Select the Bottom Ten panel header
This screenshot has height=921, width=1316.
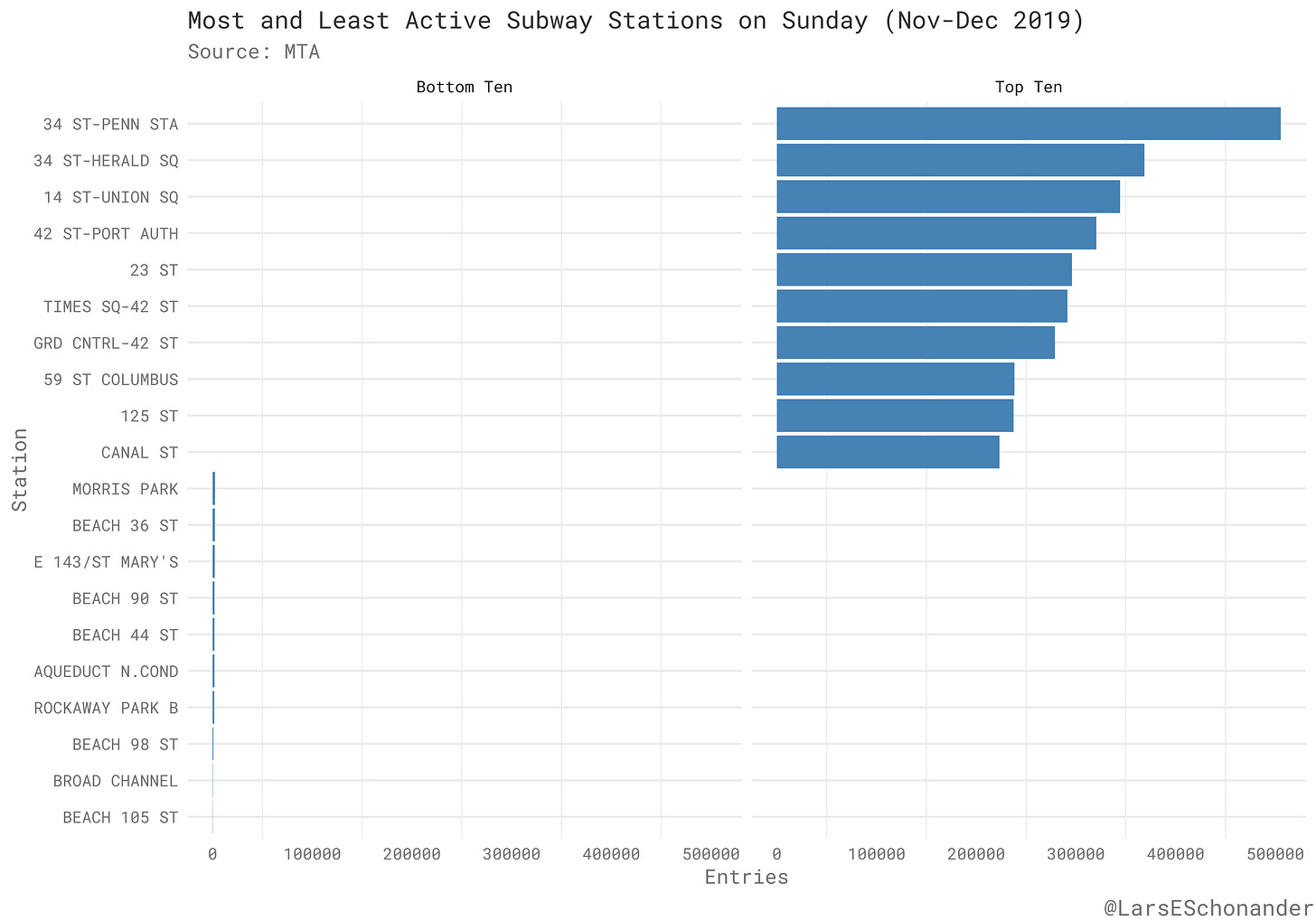pyautogui.click(x=464, y=88)
